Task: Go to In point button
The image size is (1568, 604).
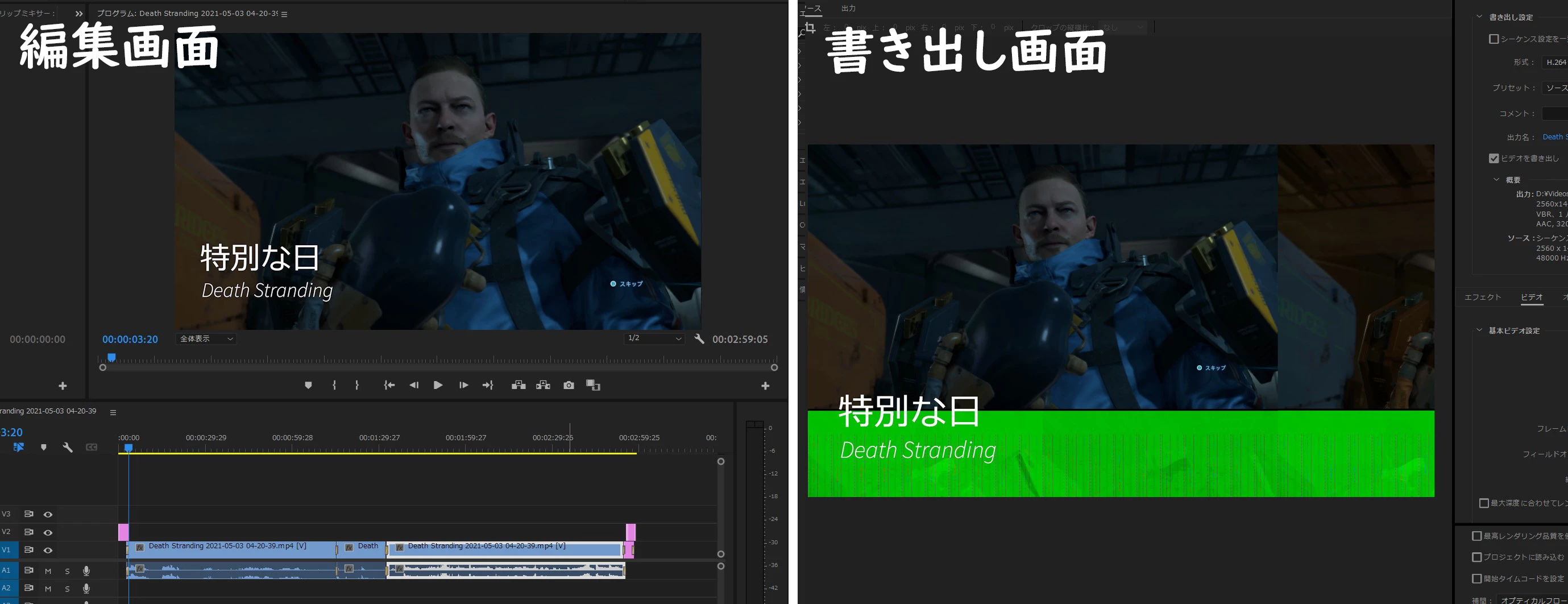Action: tap(389, 386)
